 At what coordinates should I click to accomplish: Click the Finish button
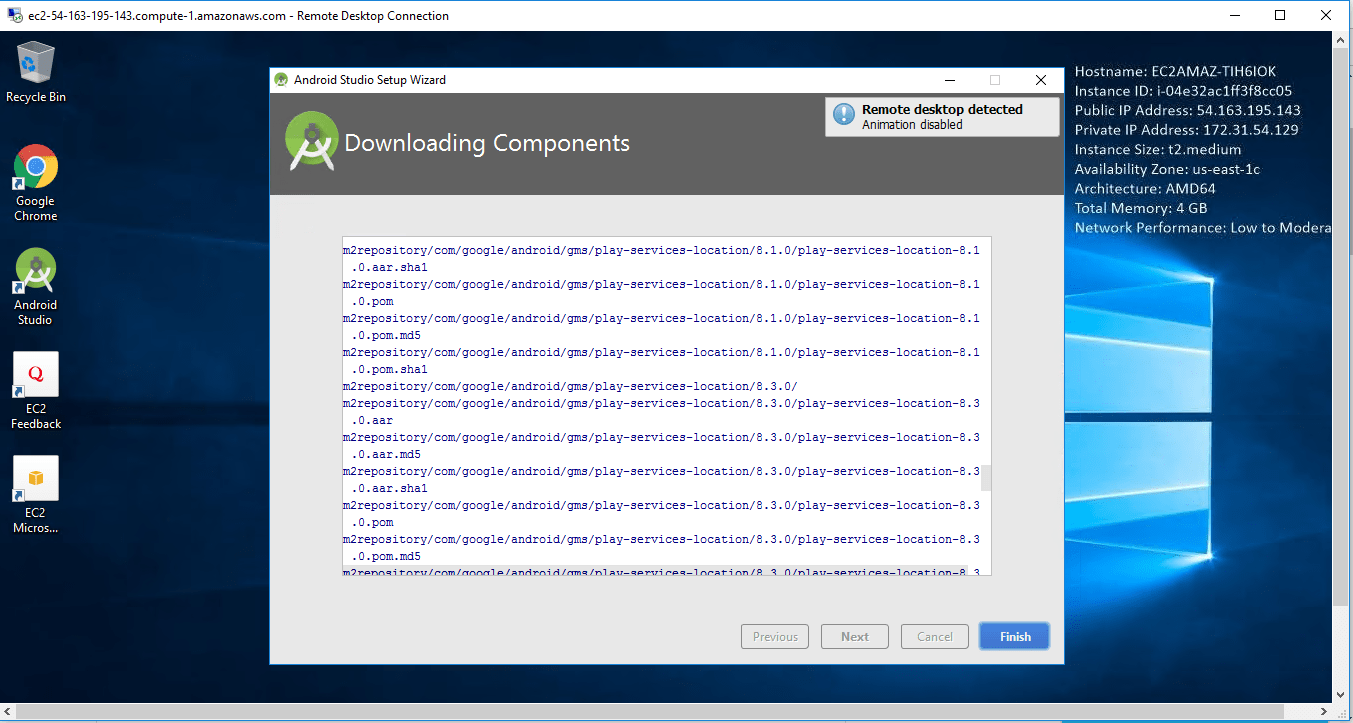coord(1014,636)
